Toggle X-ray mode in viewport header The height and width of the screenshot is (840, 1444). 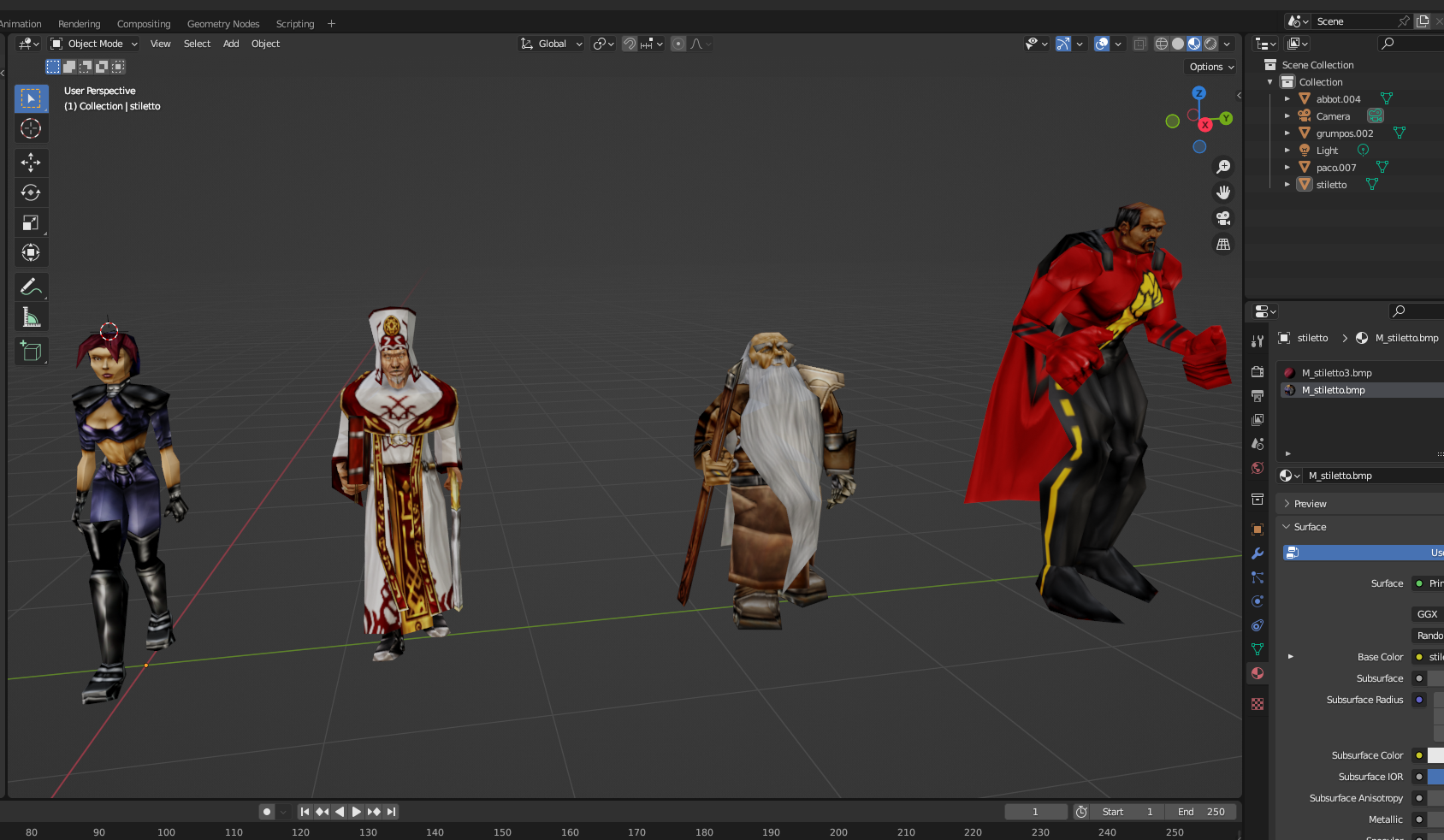click(x=1139, y=44)
